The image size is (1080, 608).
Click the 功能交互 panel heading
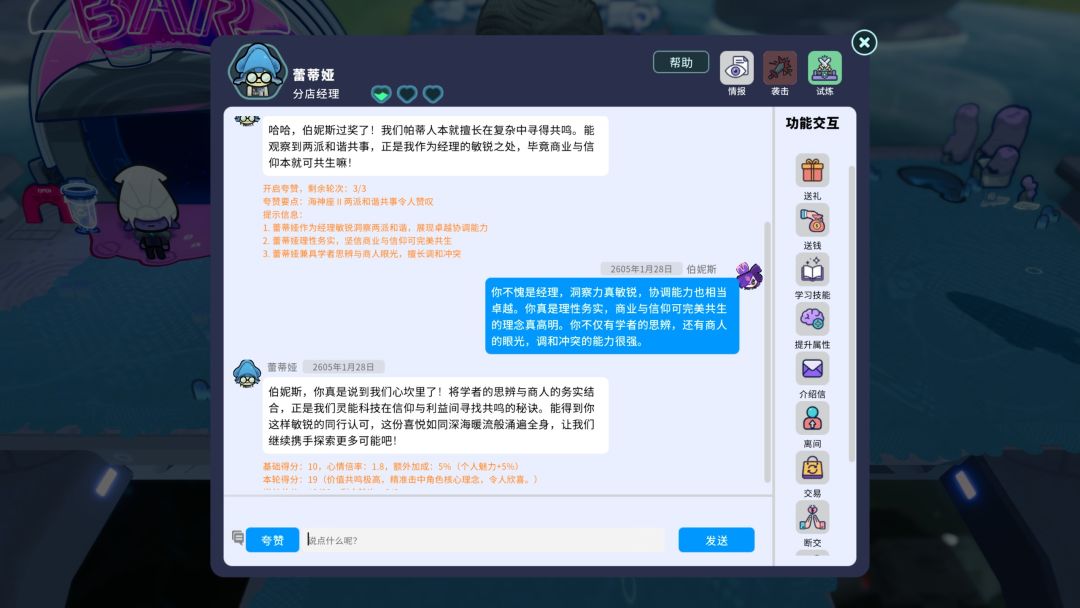(x=812, y=123)
